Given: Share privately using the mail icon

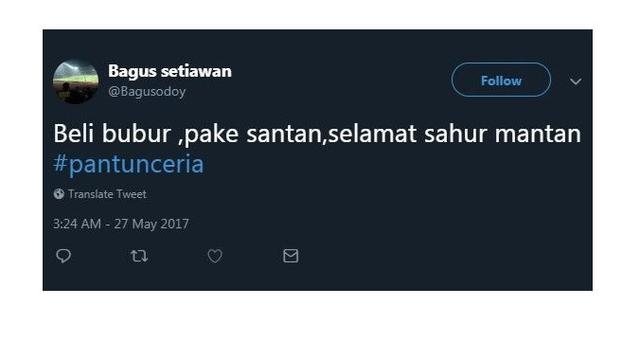Looking at the screenshot, I should [x=291, y=256].
